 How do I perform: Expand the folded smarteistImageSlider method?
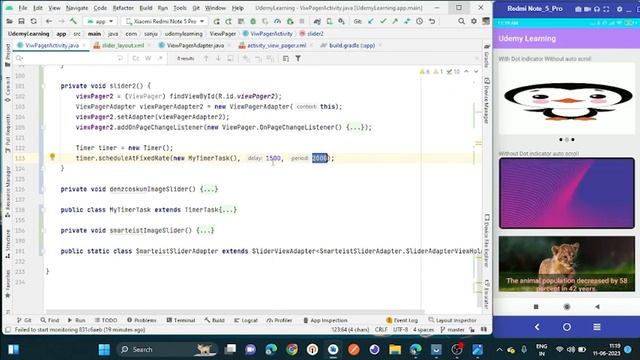coord(204,230)
